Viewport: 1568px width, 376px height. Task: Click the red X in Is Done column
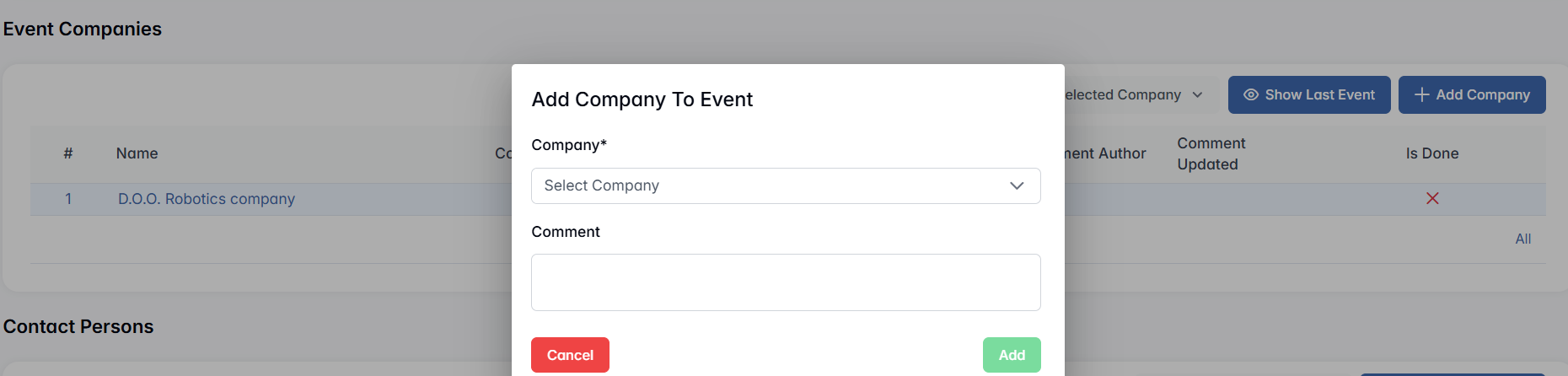(1431, 199)
